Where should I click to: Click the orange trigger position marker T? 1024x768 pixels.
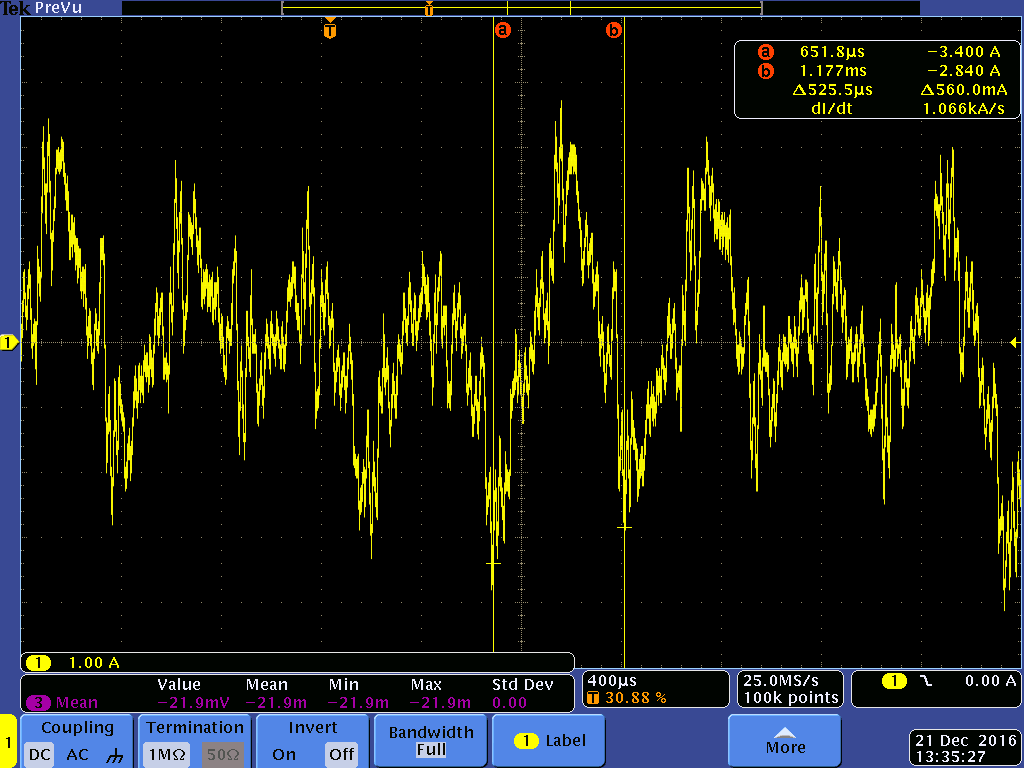pyautogui.click(x=330, y=30)
